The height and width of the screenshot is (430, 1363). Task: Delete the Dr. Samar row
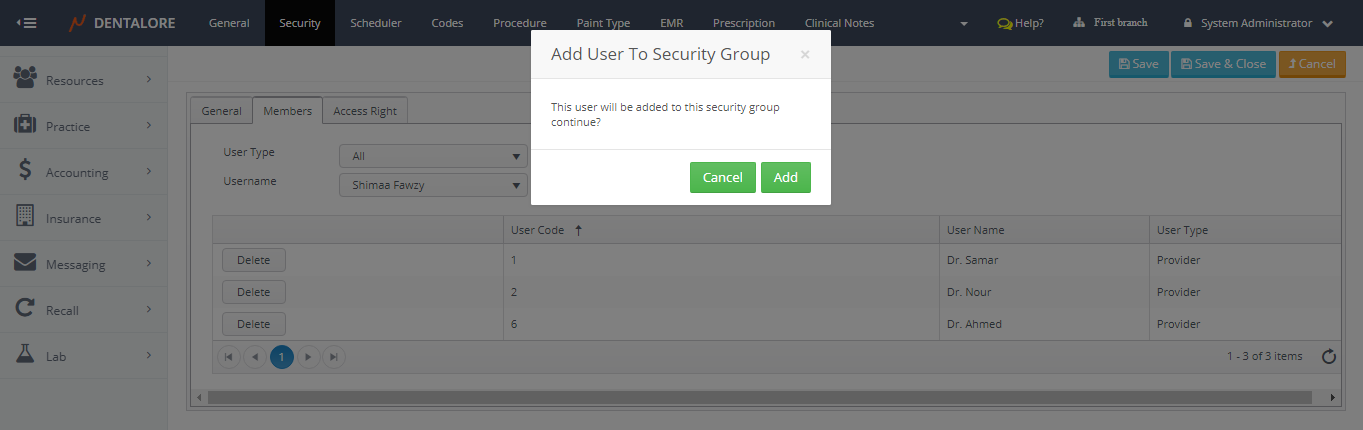click(x=253, y=260)
